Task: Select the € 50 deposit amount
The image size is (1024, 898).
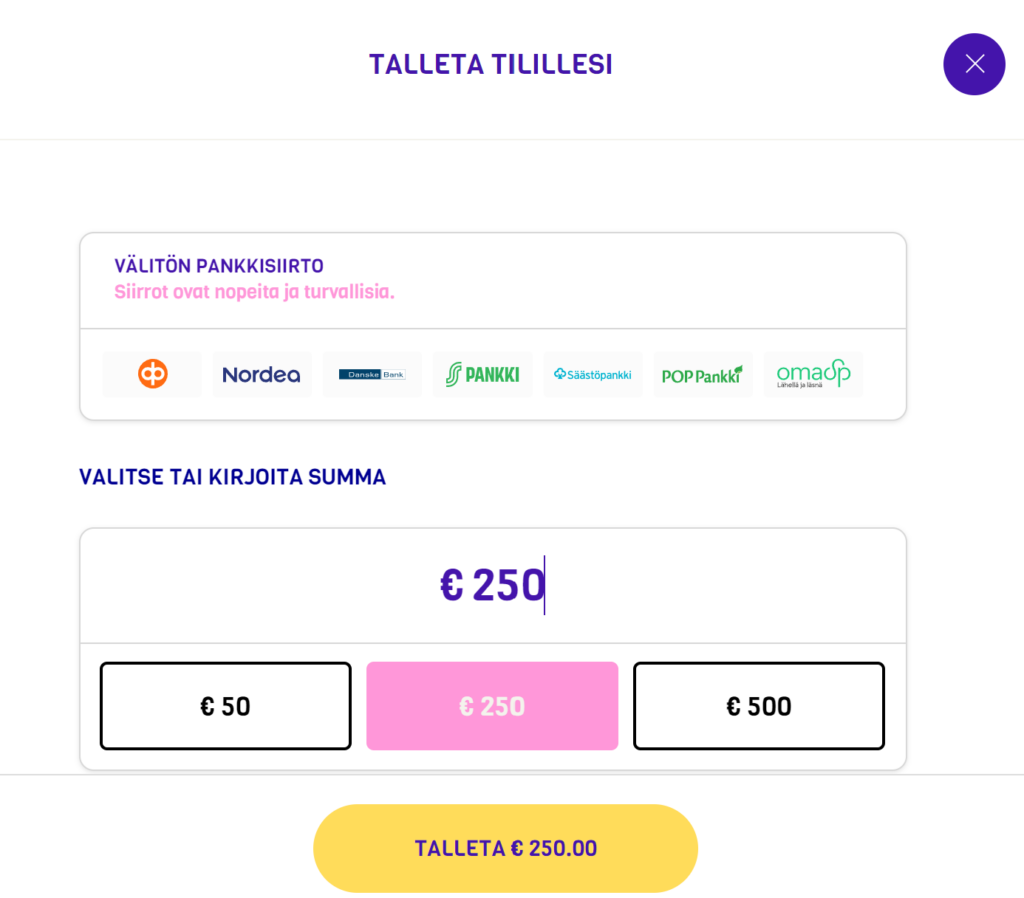Action: (224, 705)
